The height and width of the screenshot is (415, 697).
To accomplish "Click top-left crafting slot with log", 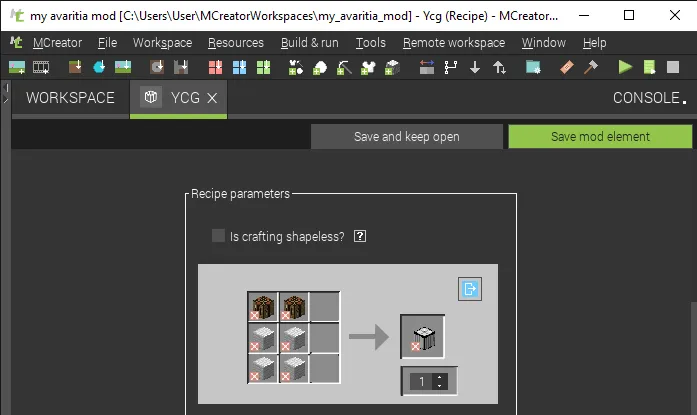I will coord(263,307).
